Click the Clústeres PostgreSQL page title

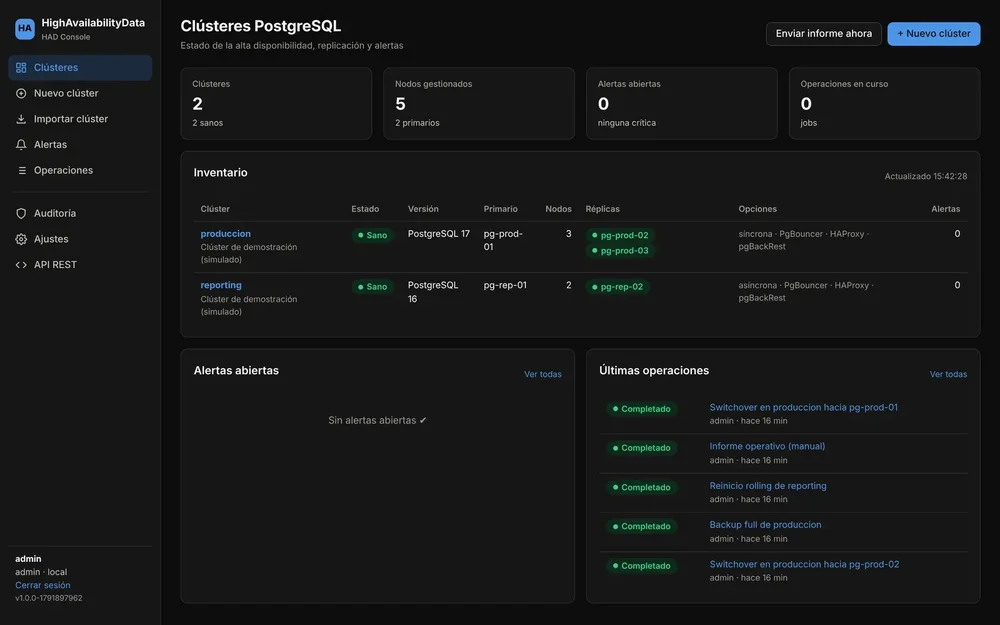coord(261,26)
